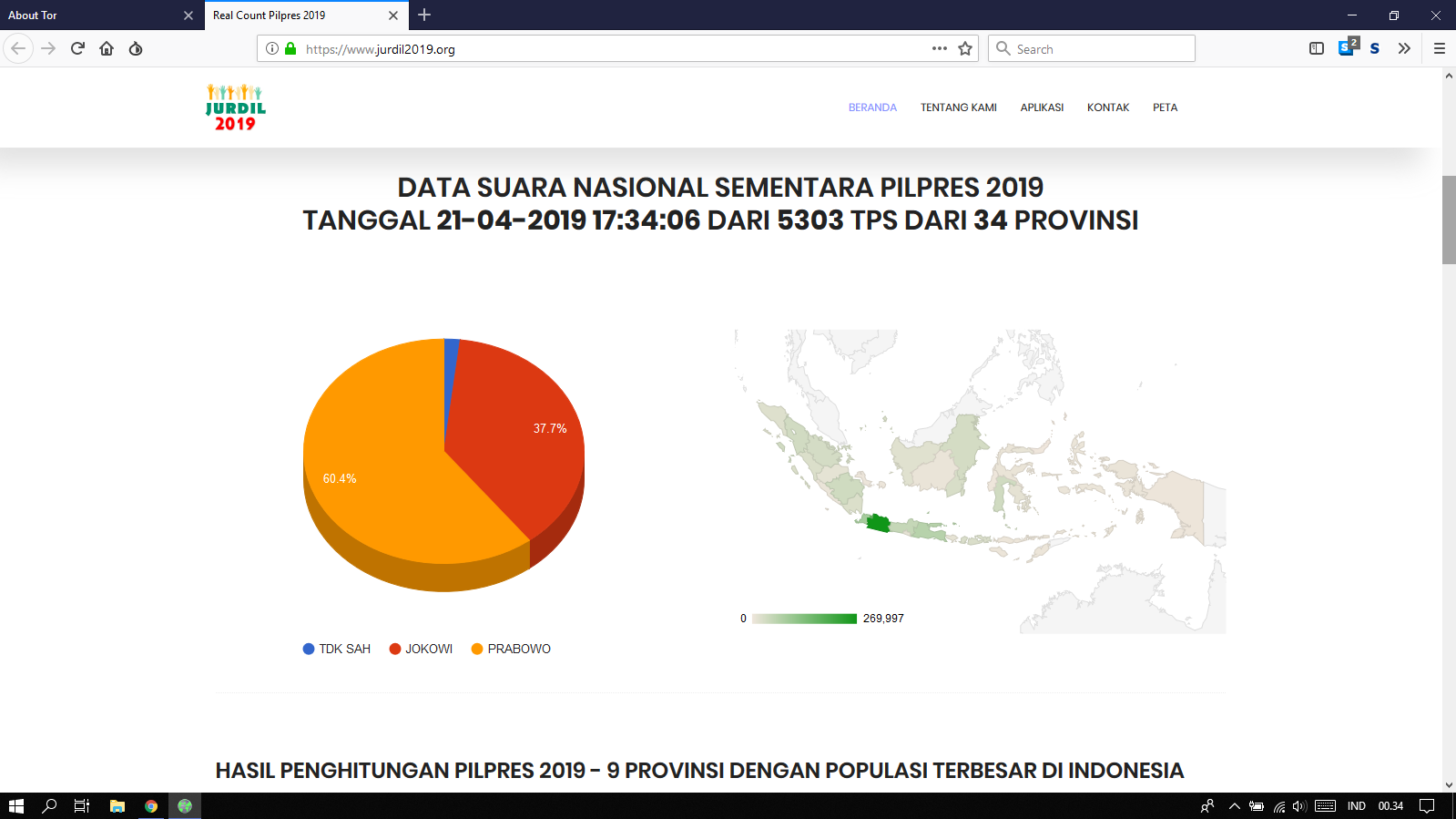Image resolution: width=1456 pixels, height=819 pixels.
Task: Navigate to APLIKASI page
Action: pyautogui.click(x=1042, y=107)
